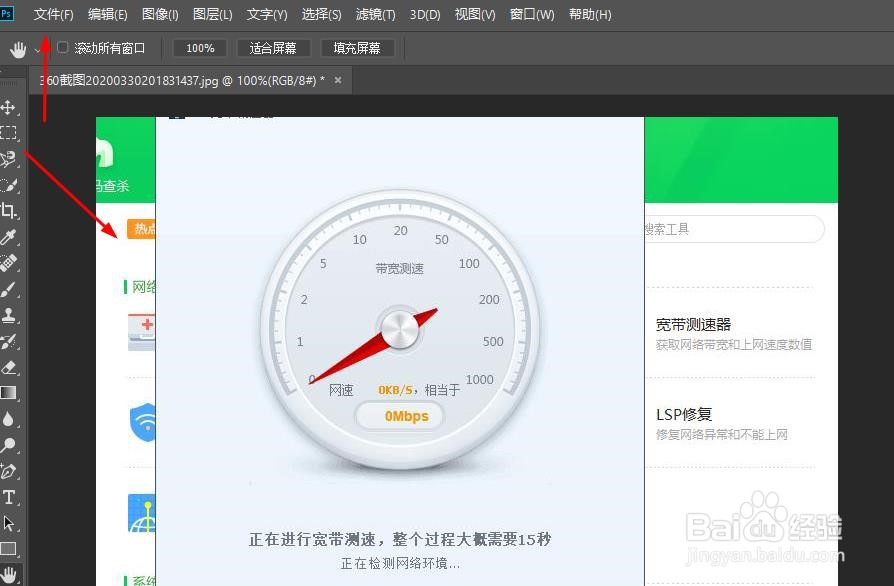The height and width of the screenshot is (586, 894).
Task: Click the 适合屏幕 button
Action: pos(273,47)
